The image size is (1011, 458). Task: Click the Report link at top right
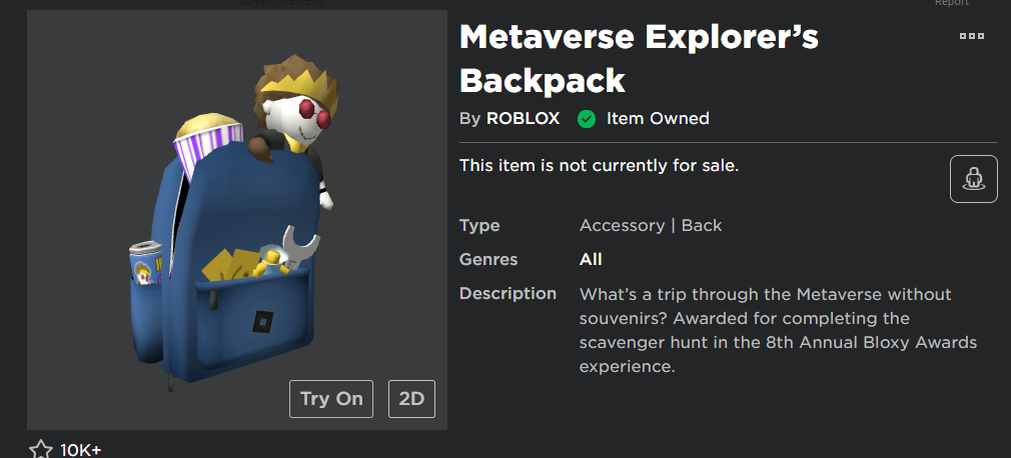point(951,3)
